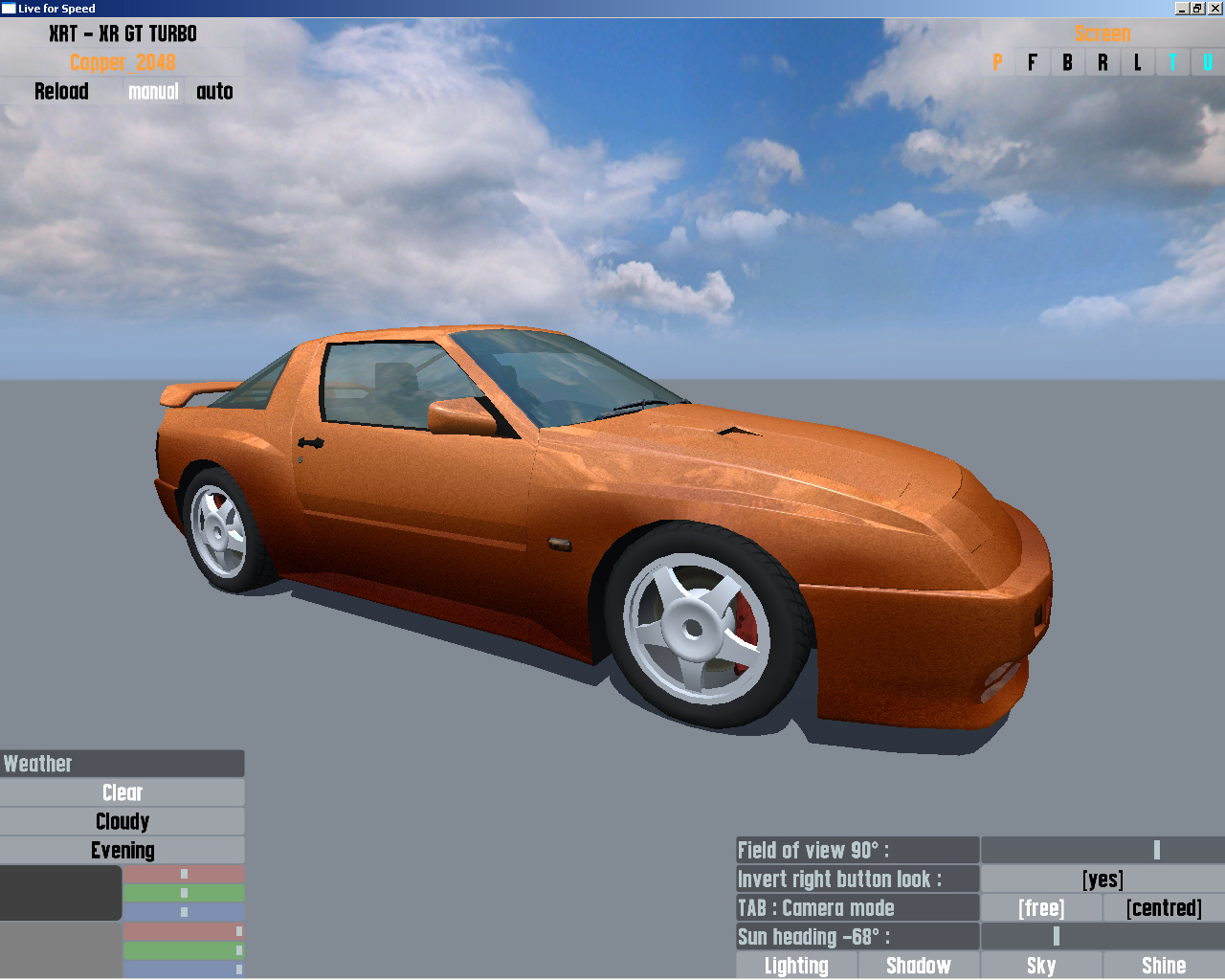
Task: Toggle the cyan T screen button
Action: coord(1172,62)
